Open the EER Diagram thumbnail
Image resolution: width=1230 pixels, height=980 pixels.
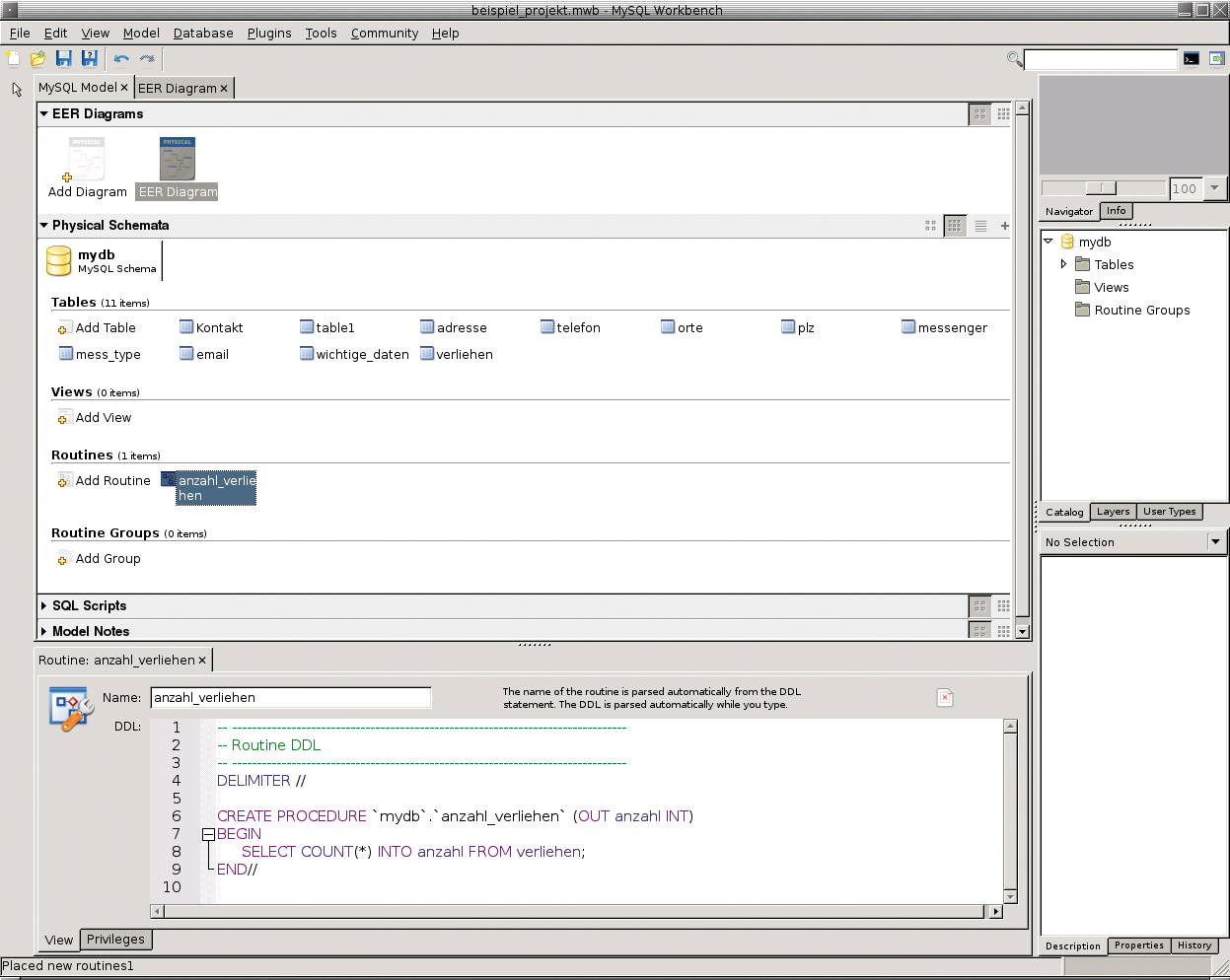tap(178, 159)
